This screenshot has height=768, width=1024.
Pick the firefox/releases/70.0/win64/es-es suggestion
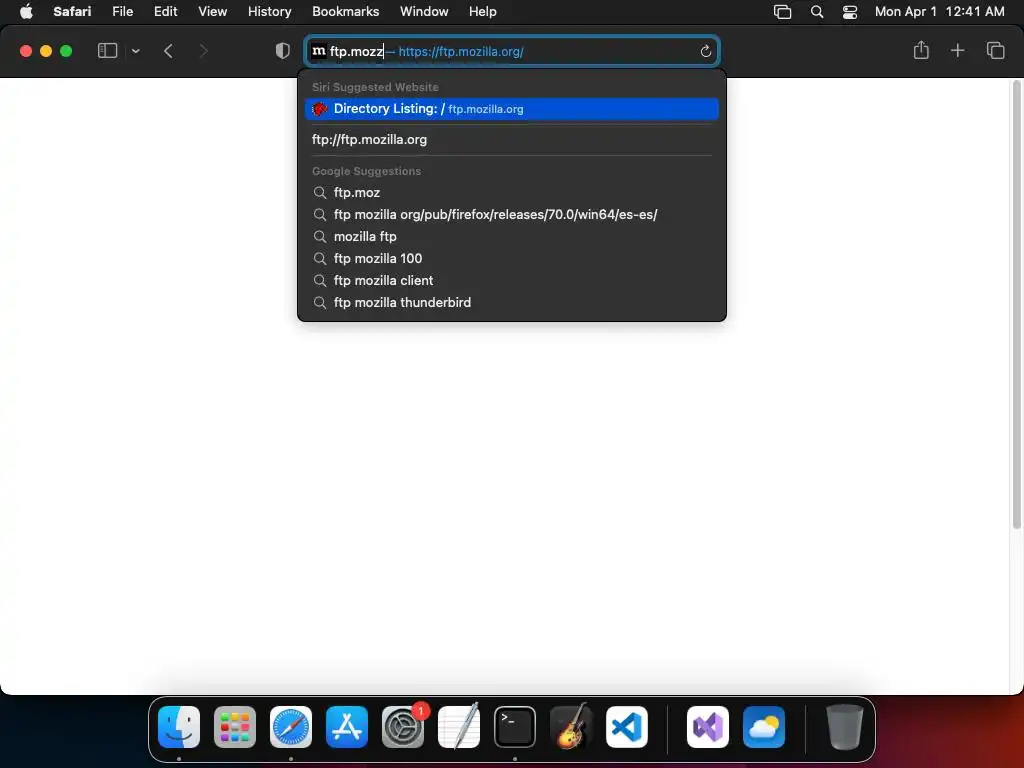(x=511, y=214)
